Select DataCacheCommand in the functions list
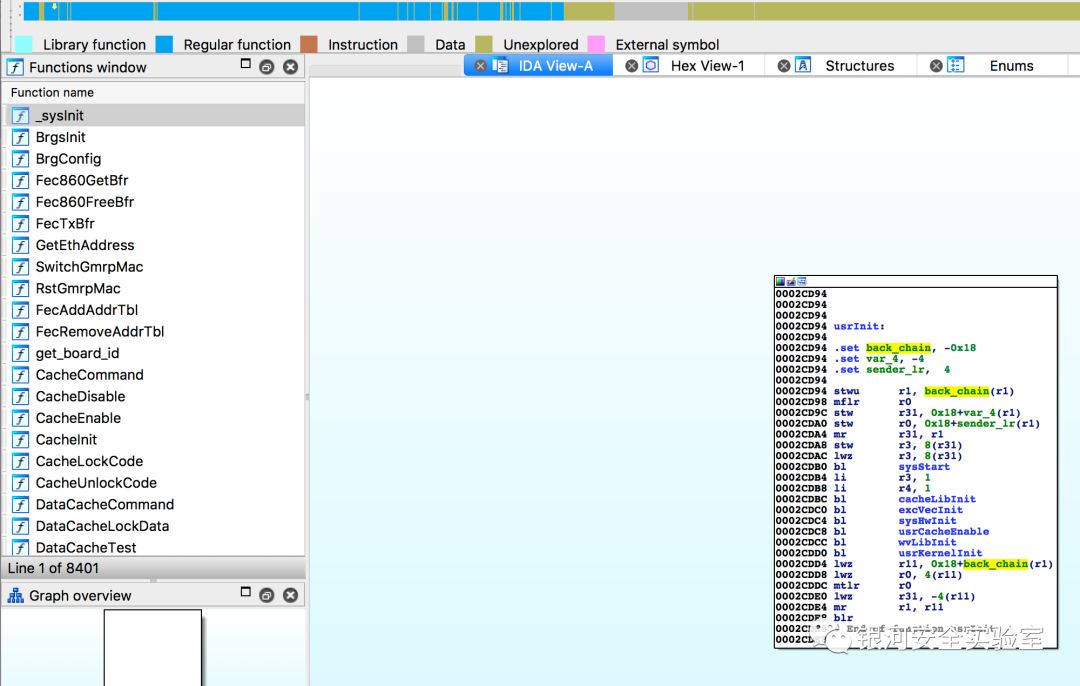1080x686 pixels. [x=154, y=504]
